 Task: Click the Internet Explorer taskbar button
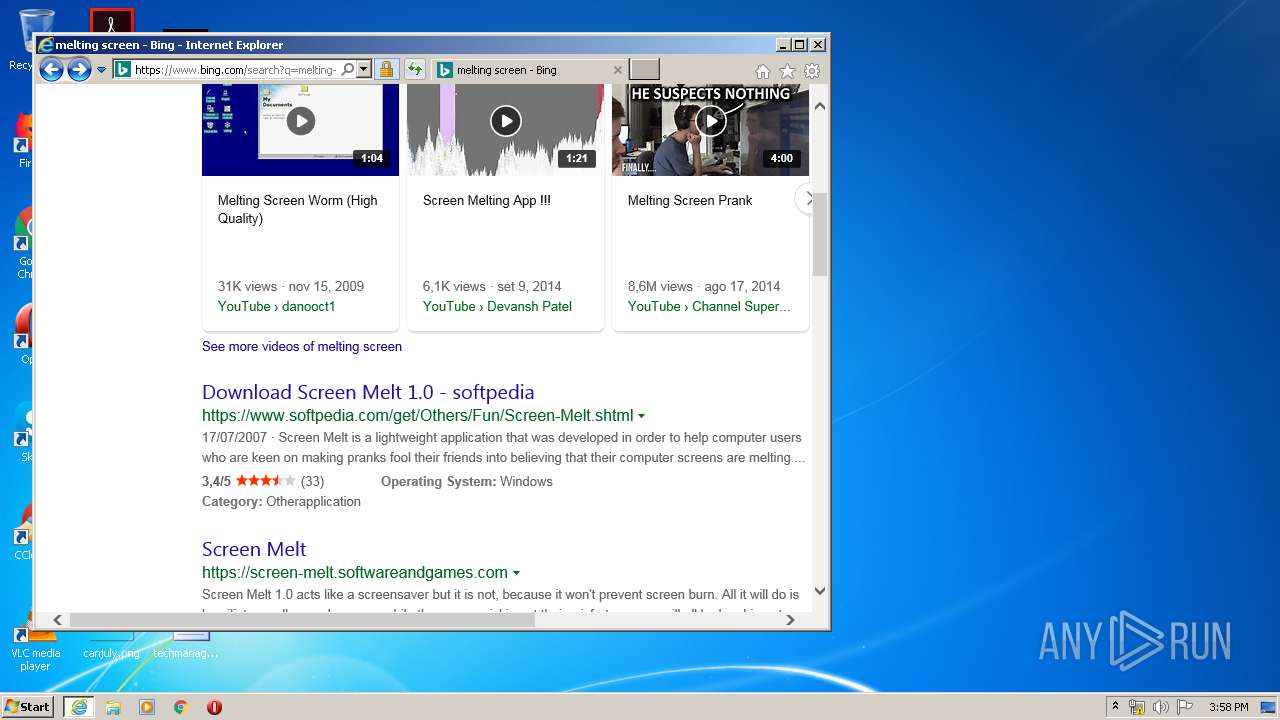click(79, 707)
